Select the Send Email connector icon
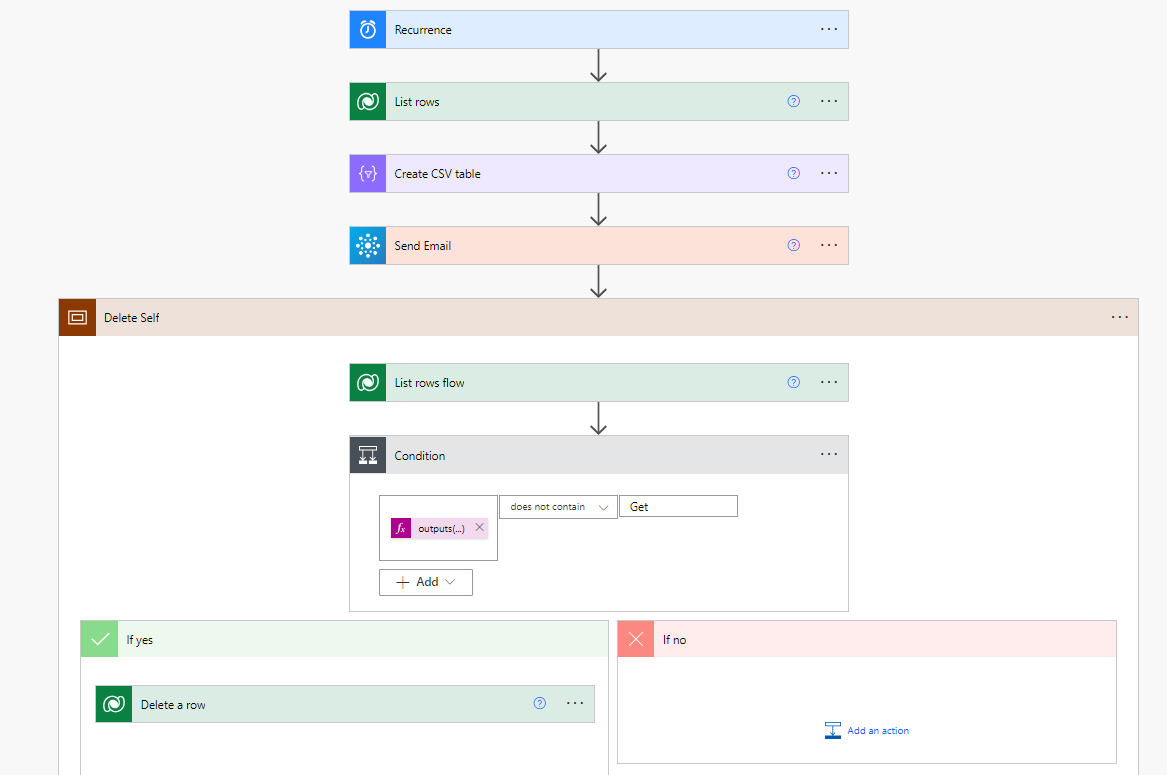The width and height of the screenshot is (1167, 775). pos(367,245)
